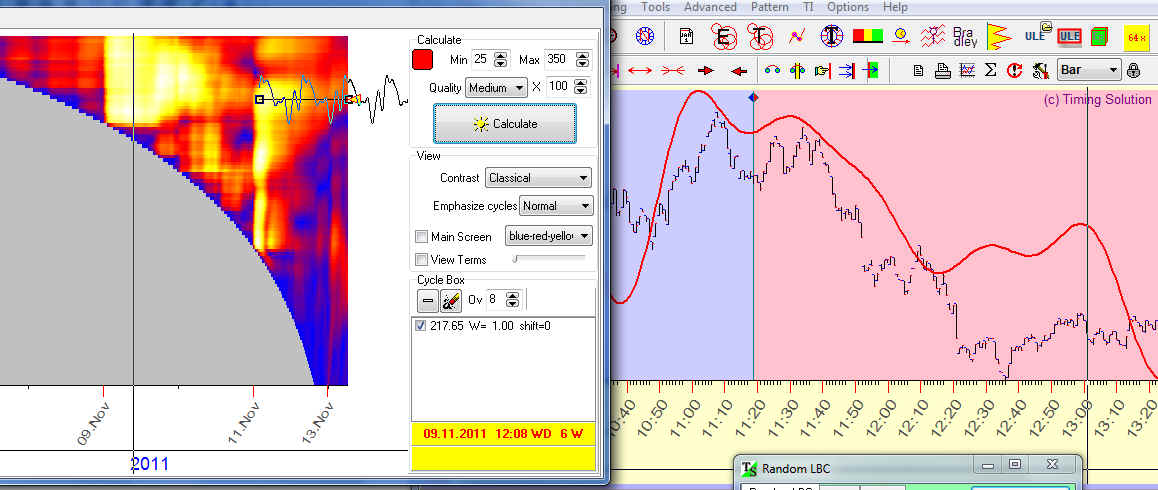Enable the Main Screen checkbox
The width and height of the screenshot is (1158, 490).
point(421,237)
